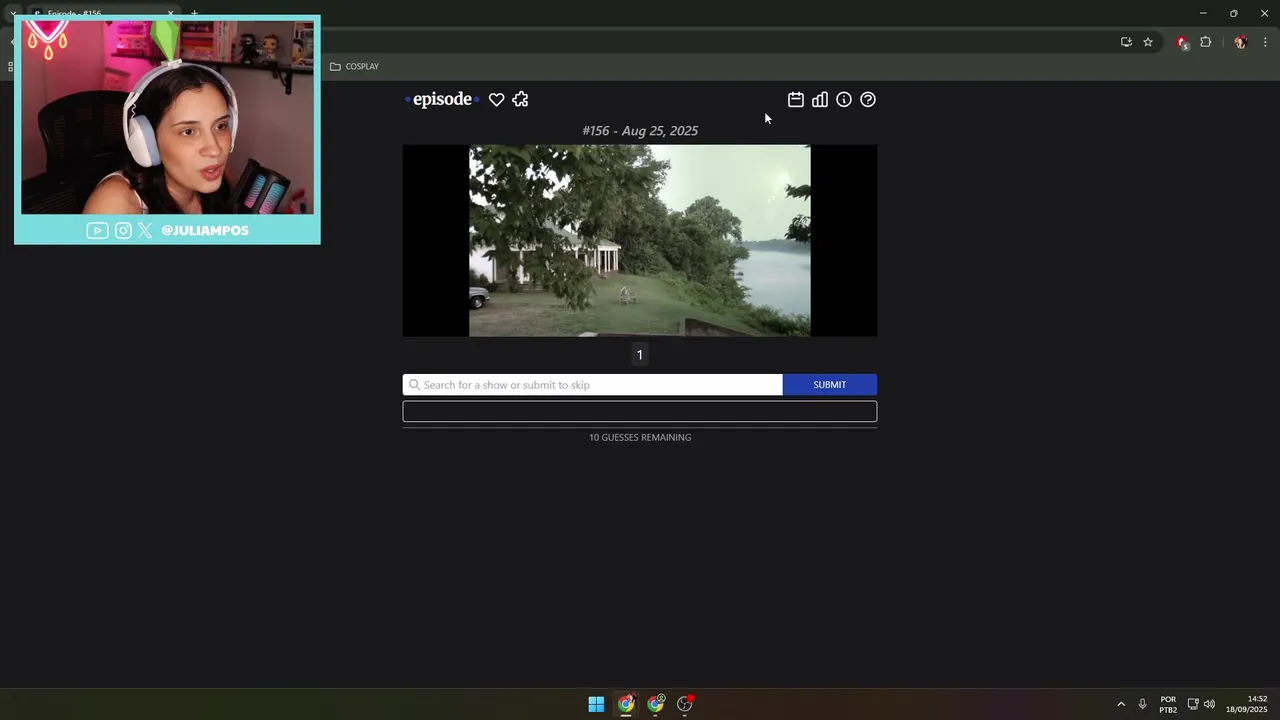Click the network icon in system tray
The height and width of the screenshot is (720, 1280).
[1193, 704]
